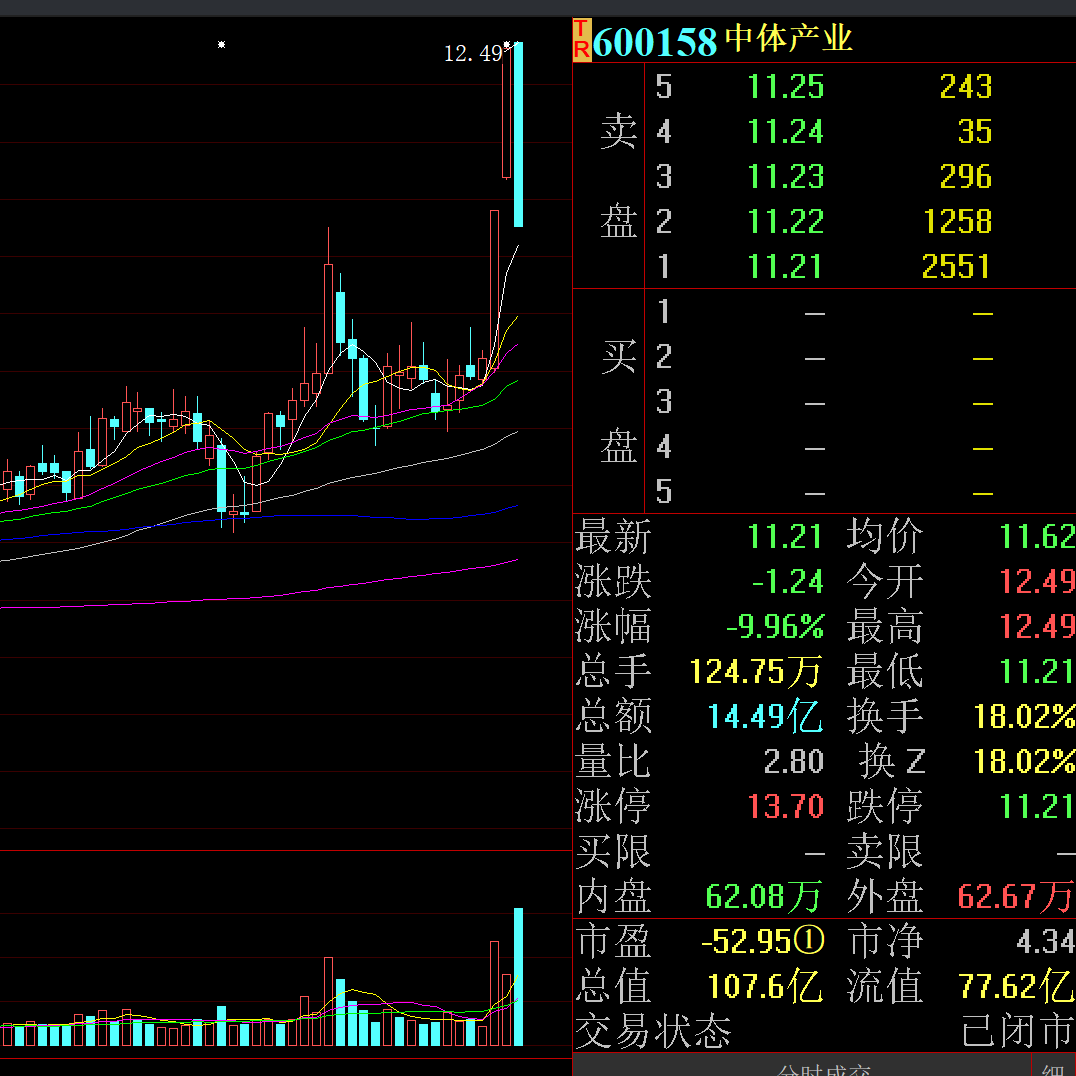Select sell level 4 price 11.24

[x=785, y=132]
